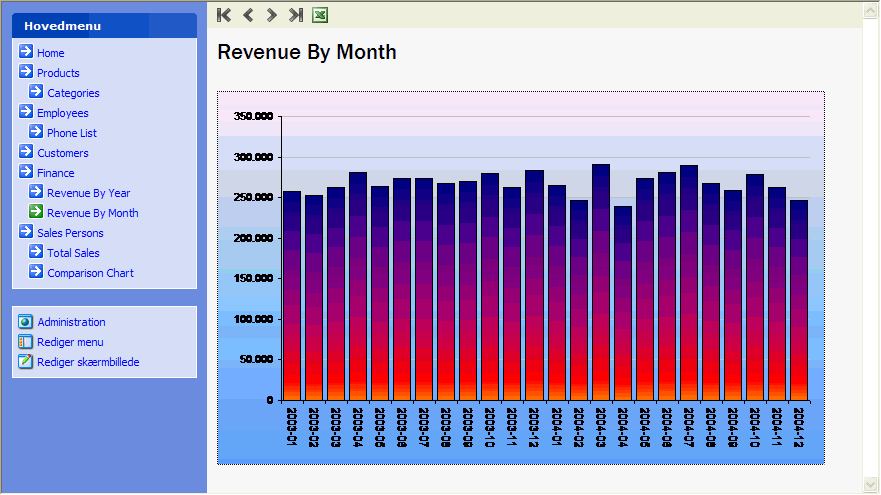Click the previous page arrow icon
Image resolution: width=881 pixels, height=495 pixels.
coord(248,15)
